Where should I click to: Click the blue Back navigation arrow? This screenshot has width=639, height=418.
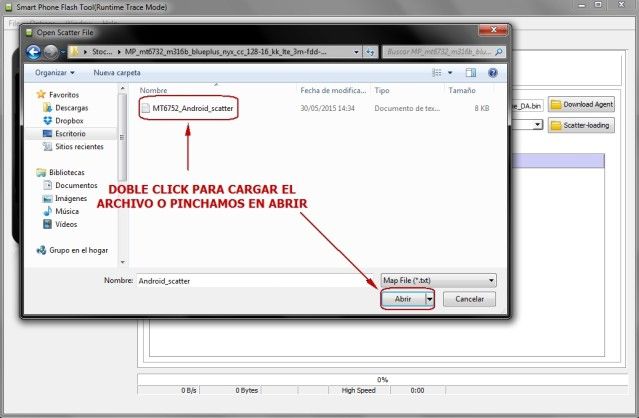33,52
